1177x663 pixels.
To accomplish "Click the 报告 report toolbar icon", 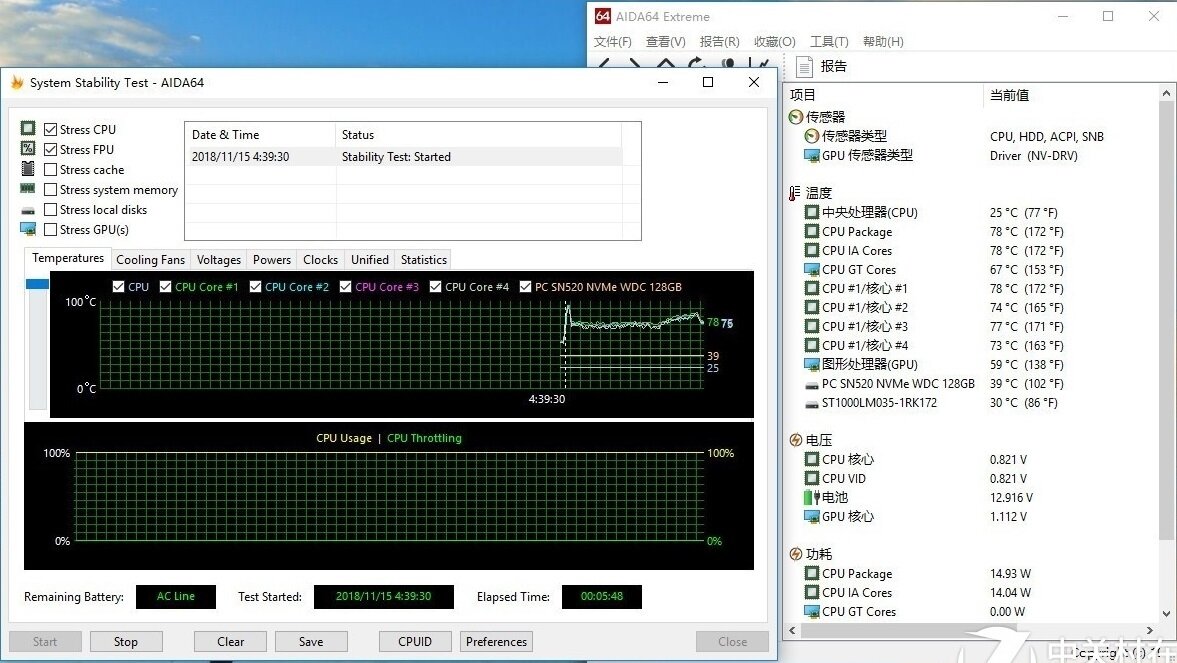I will [x=804, y=67].
